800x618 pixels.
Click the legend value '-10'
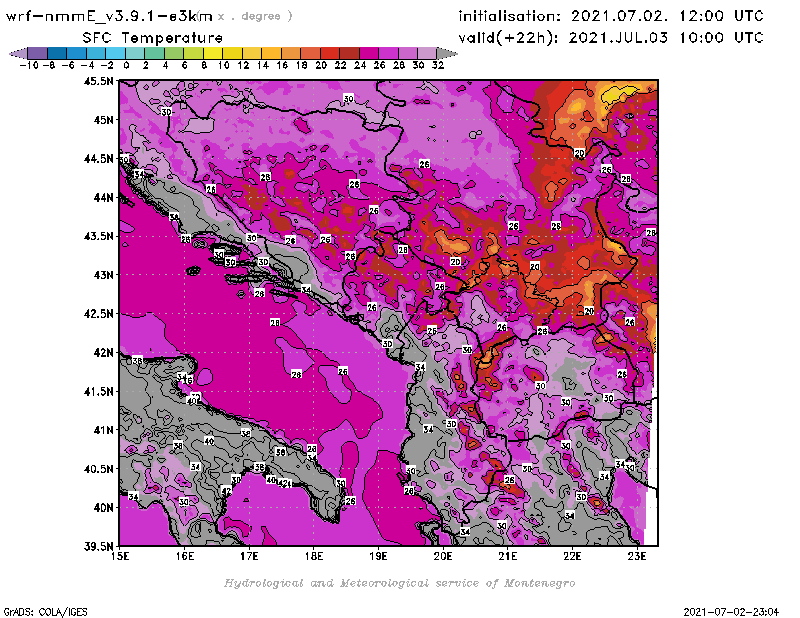tap(29, 65)
